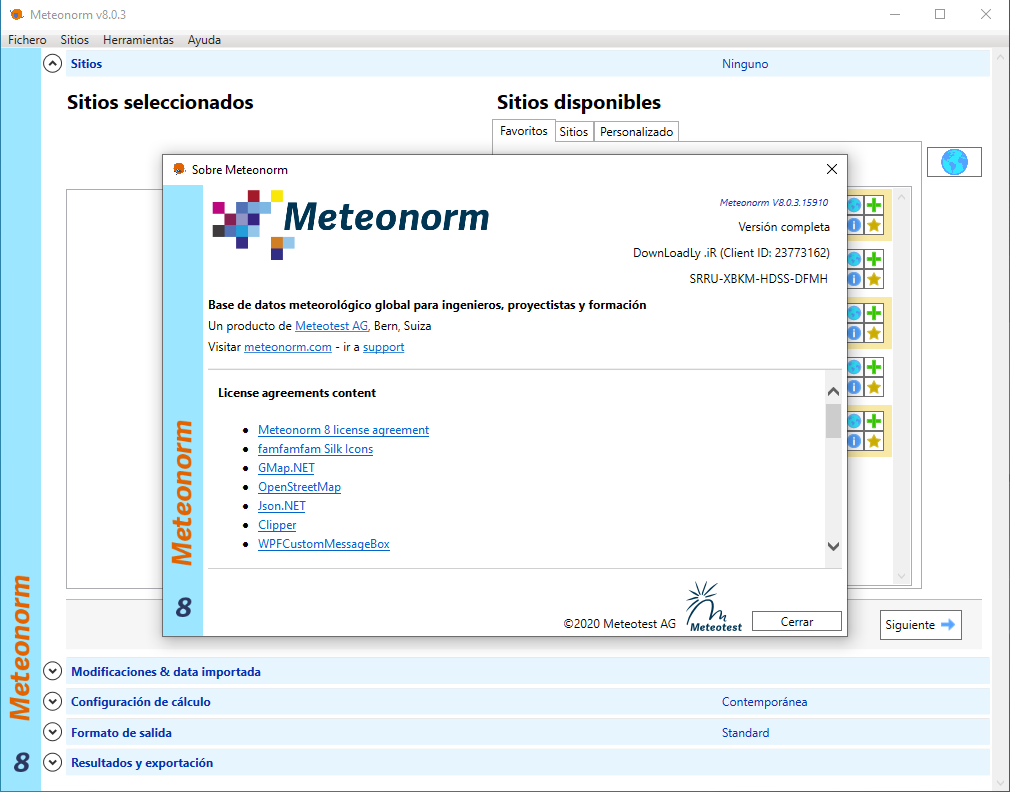Show info for the first available site
The width and height of the screenshot is (1010, 792).
point(853,225)
